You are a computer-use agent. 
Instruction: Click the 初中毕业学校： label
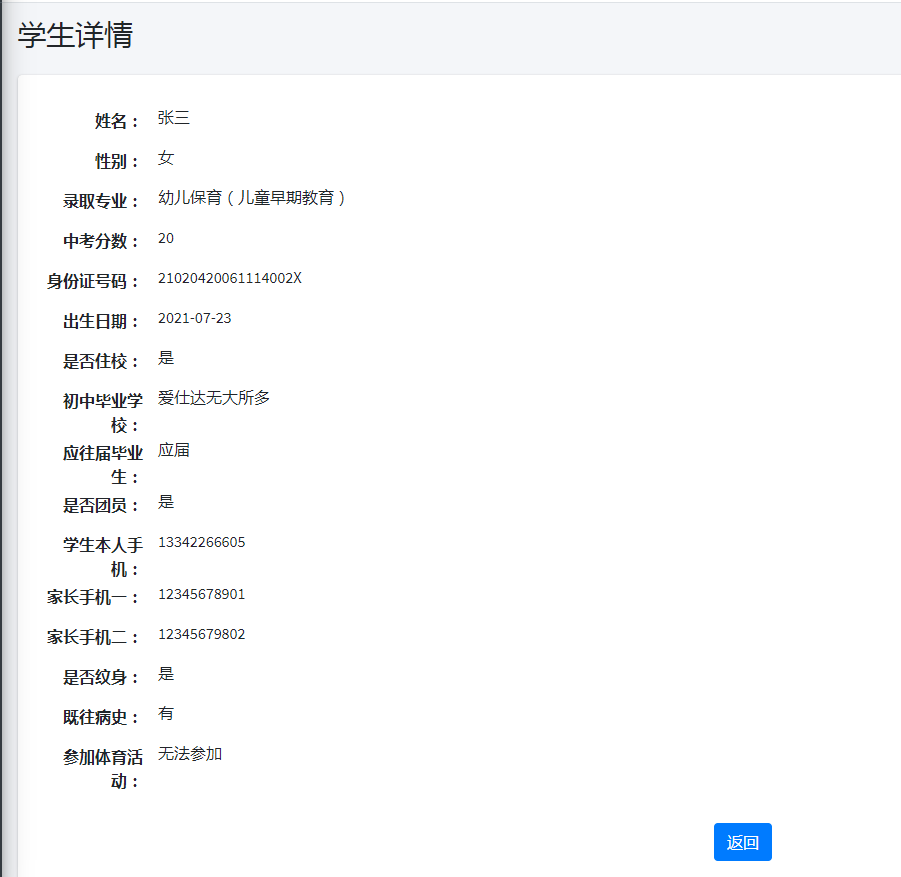pos(102,413)
